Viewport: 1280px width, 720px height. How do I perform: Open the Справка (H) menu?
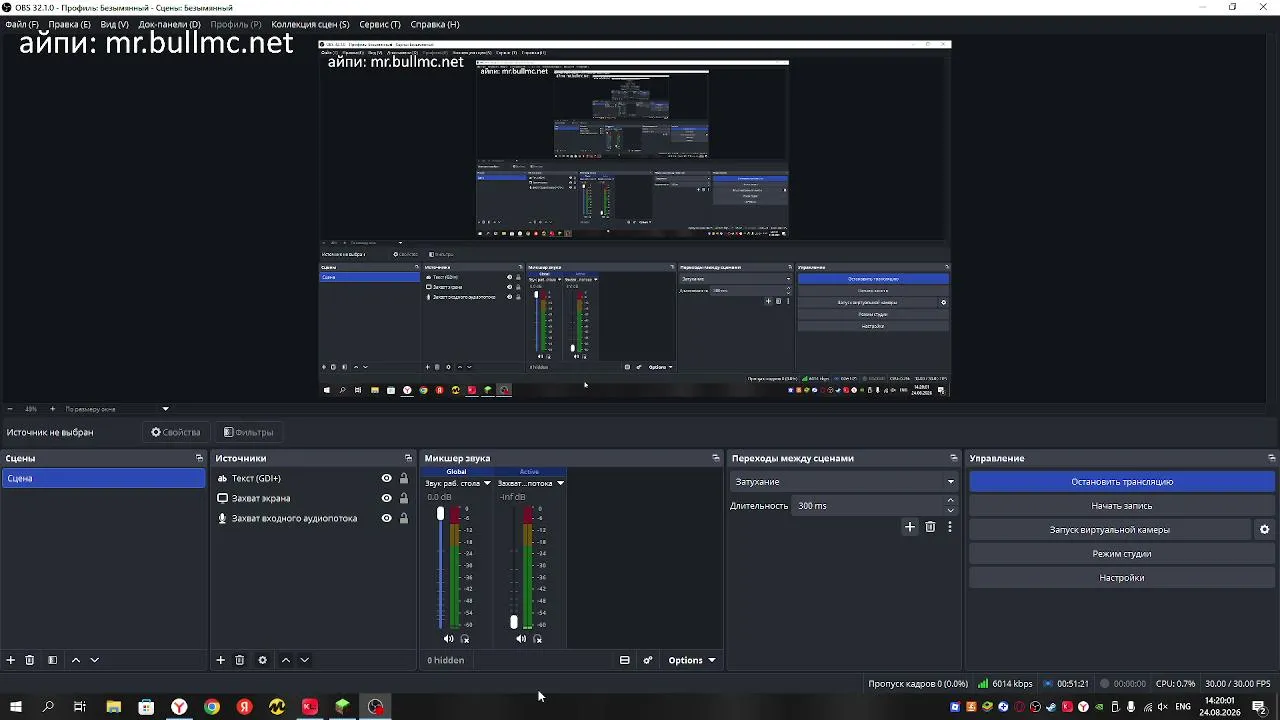[435, 24]
